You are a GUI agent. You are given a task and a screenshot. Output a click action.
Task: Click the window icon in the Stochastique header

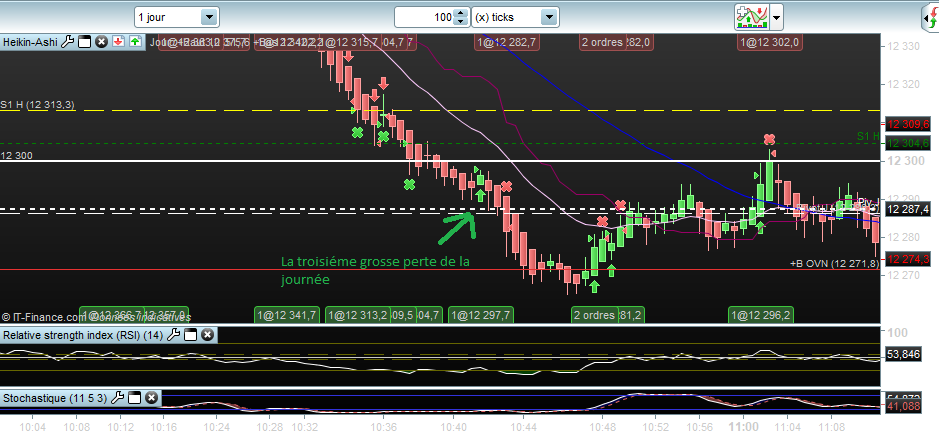click(134, 397)
